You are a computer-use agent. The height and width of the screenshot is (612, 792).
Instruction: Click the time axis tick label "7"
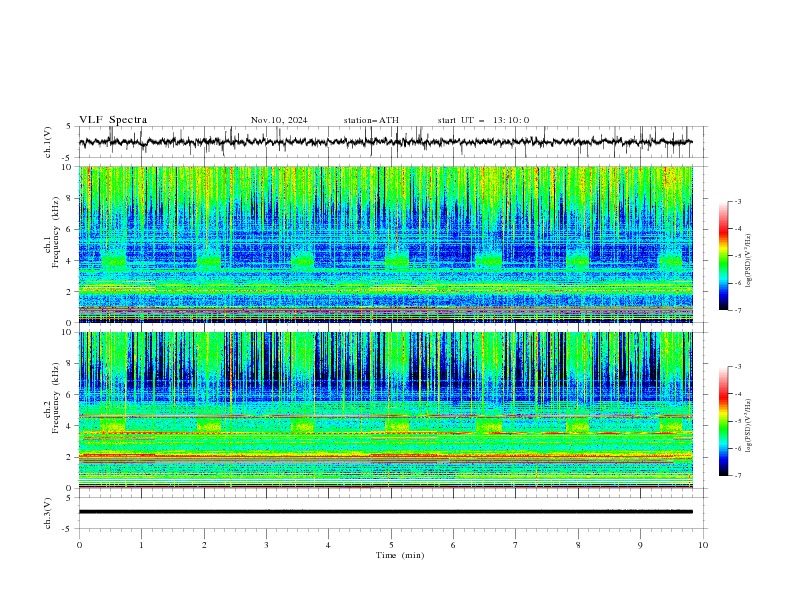coord(516,545)
